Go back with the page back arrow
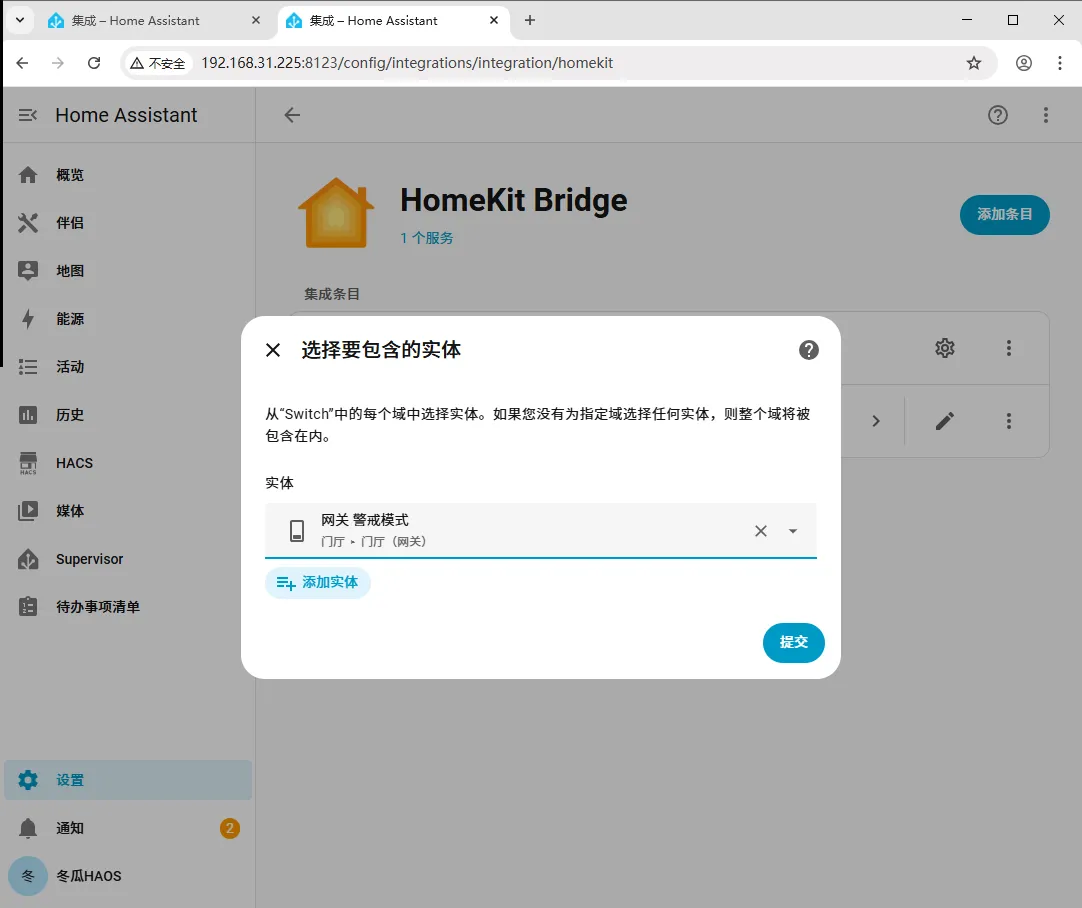This screenshot has width=1082, height=908. coord(292,115)
